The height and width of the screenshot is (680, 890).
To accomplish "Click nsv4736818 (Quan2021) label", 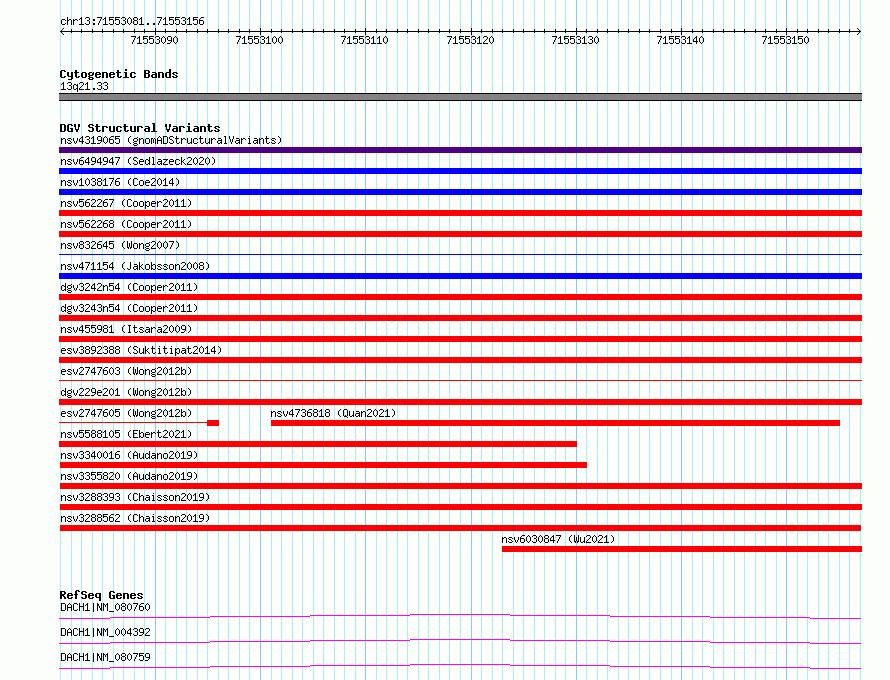I will click(333, 413).
